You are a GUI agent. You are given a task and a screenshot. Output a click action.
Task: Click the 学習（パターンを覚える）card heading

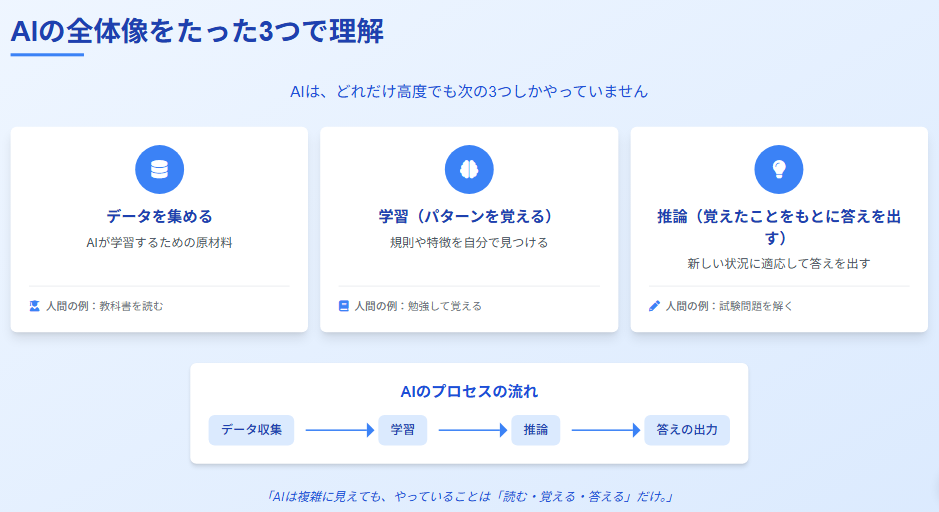click(x=469, y=216)
